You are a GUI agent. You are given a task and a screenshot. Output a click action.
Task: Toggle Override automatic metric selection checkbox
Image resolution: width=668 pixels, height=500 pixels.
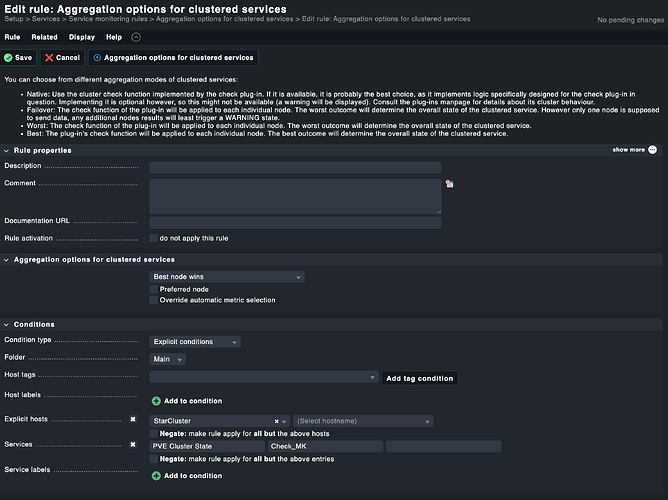(153, 300)
